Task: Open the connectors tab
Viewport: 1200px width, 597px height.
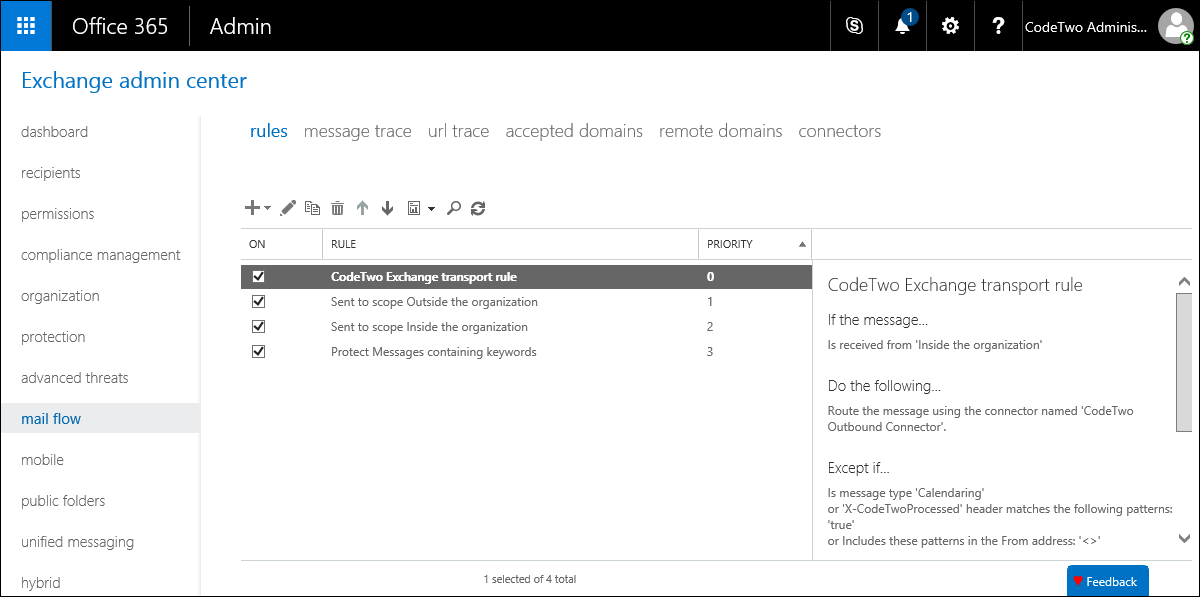Action: (x=839, y=131)
